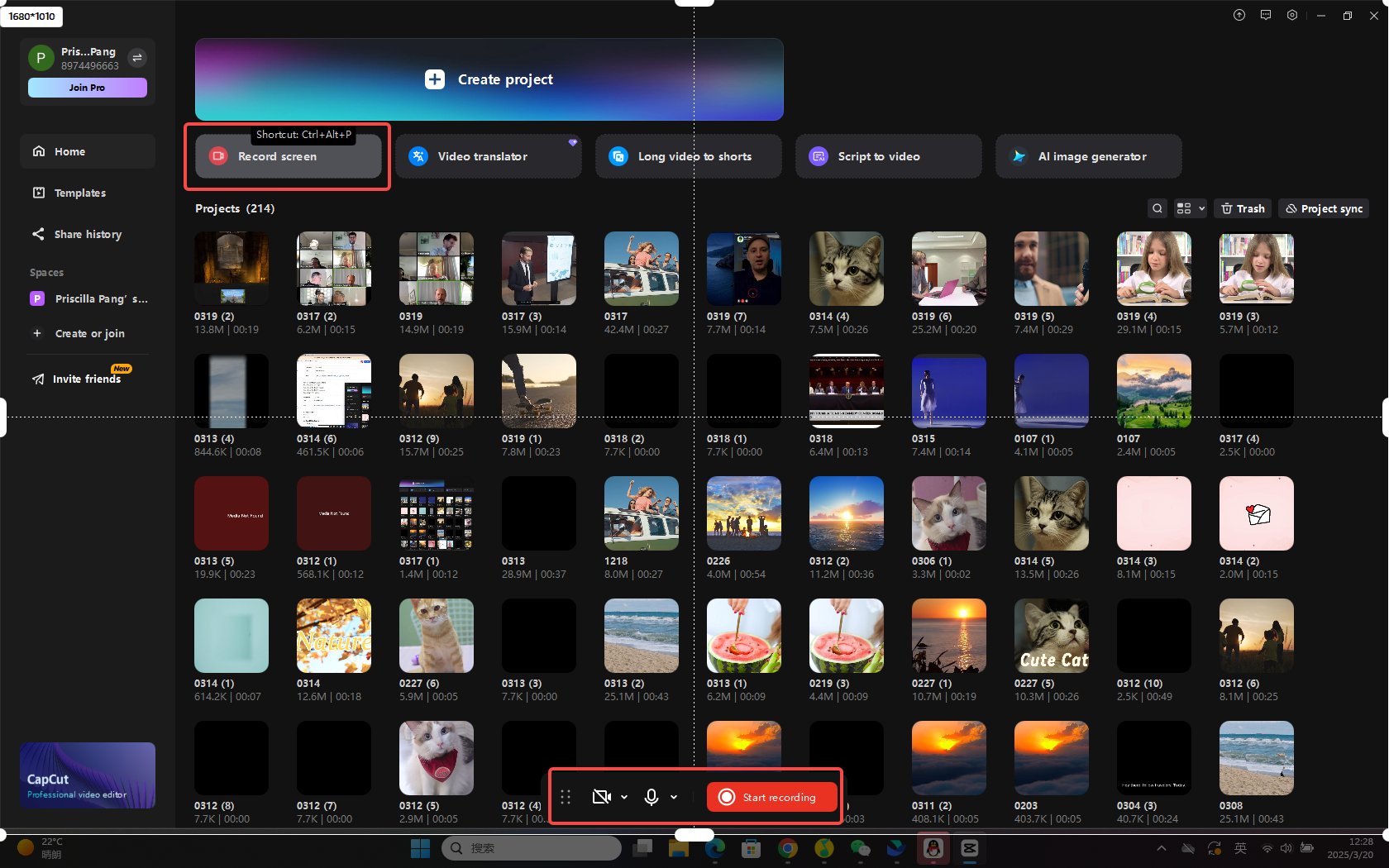Open the project thumbnail named 0314 (6)
This screenshot has height=868, width=1389.
[x=334, y=391]
